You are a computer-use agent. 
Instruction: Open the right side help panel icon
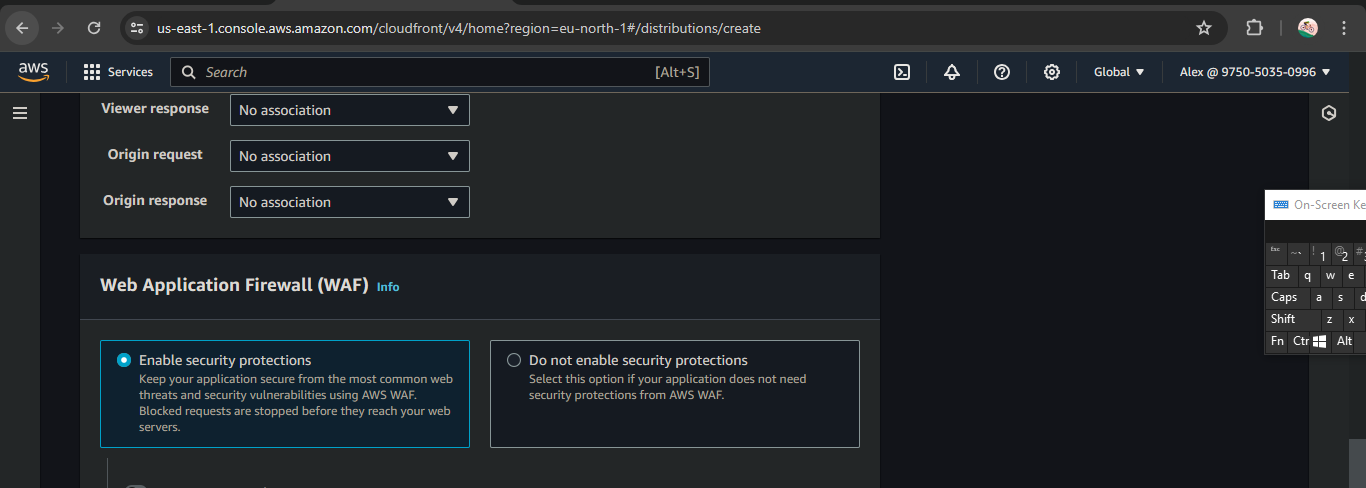pos(1329,113)
